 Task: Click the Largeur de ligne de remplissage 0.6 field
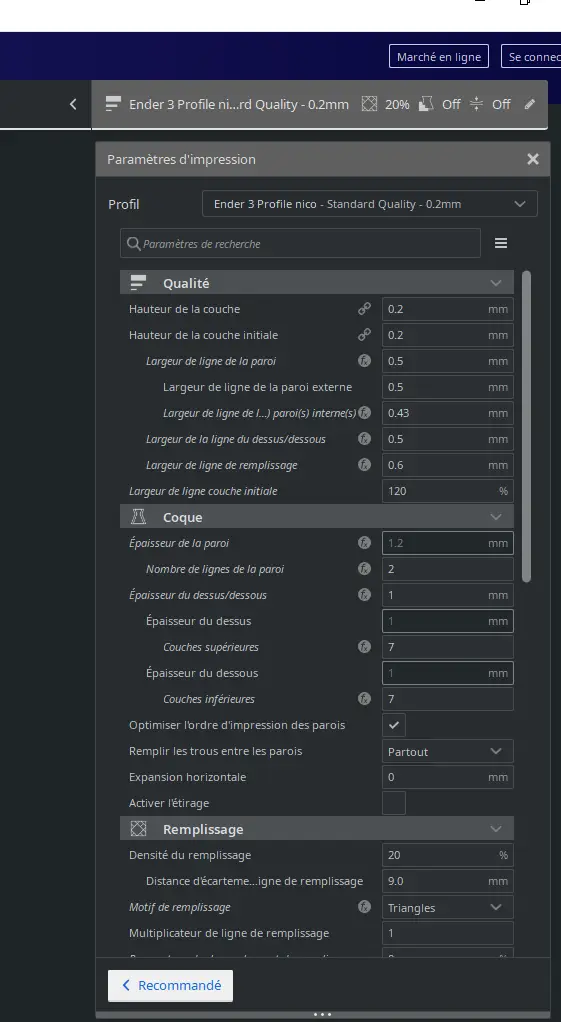(x=448, y=465)
